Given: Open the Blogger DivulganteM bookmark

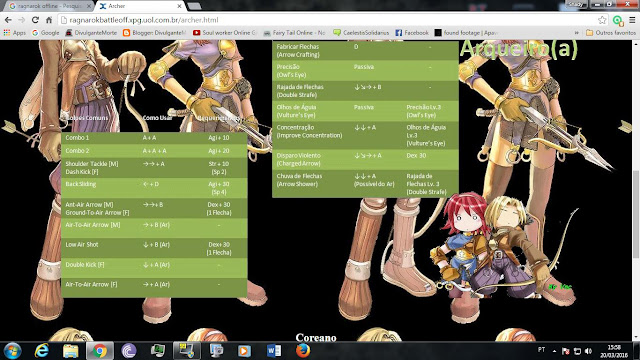Looking at the screenshot, I should (x=154, y=33).
